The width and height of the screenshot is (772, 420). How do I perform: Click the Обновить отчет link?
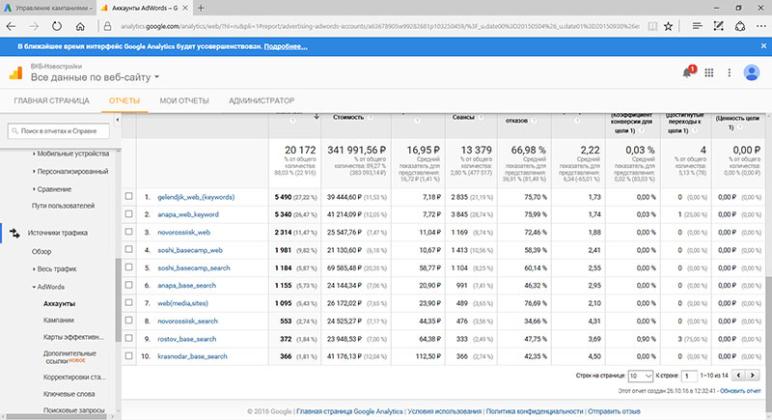(740, 391)
